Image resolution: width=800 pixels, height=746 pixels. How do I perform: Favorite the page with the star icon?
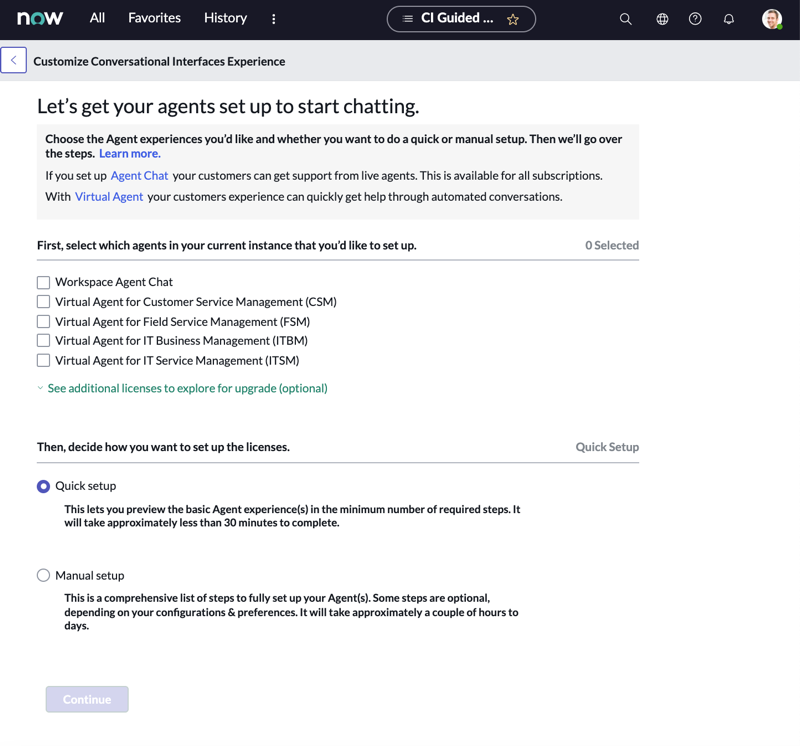pos(513,19)
